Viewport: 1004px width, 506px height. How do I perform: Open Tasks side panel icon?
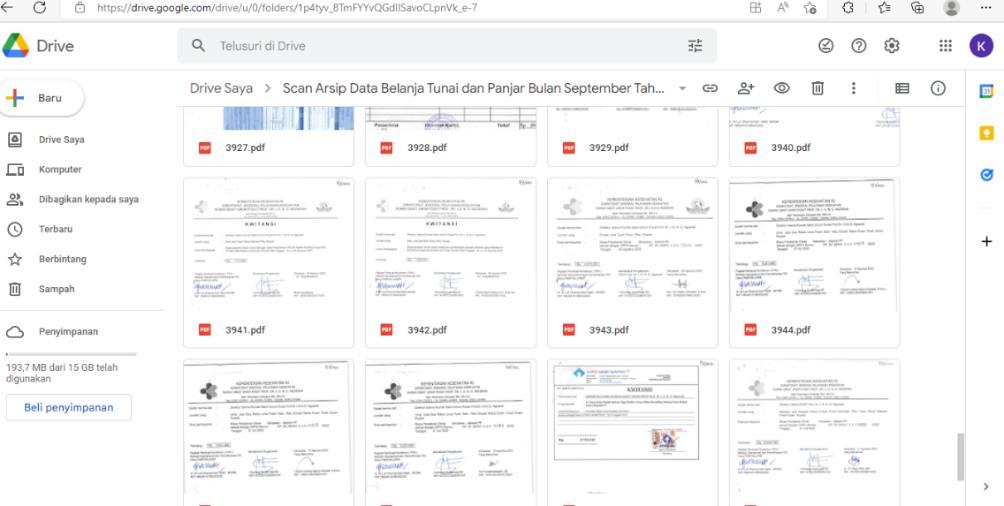pyautogui.click(x=987, y=174)
